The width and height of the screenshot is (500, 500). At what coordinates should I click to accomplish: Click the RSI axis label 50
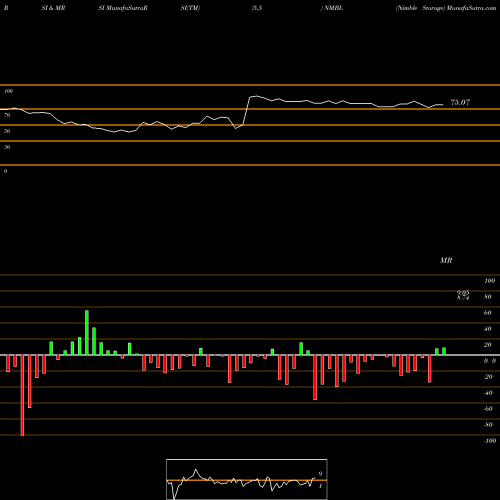coord(7,131)
